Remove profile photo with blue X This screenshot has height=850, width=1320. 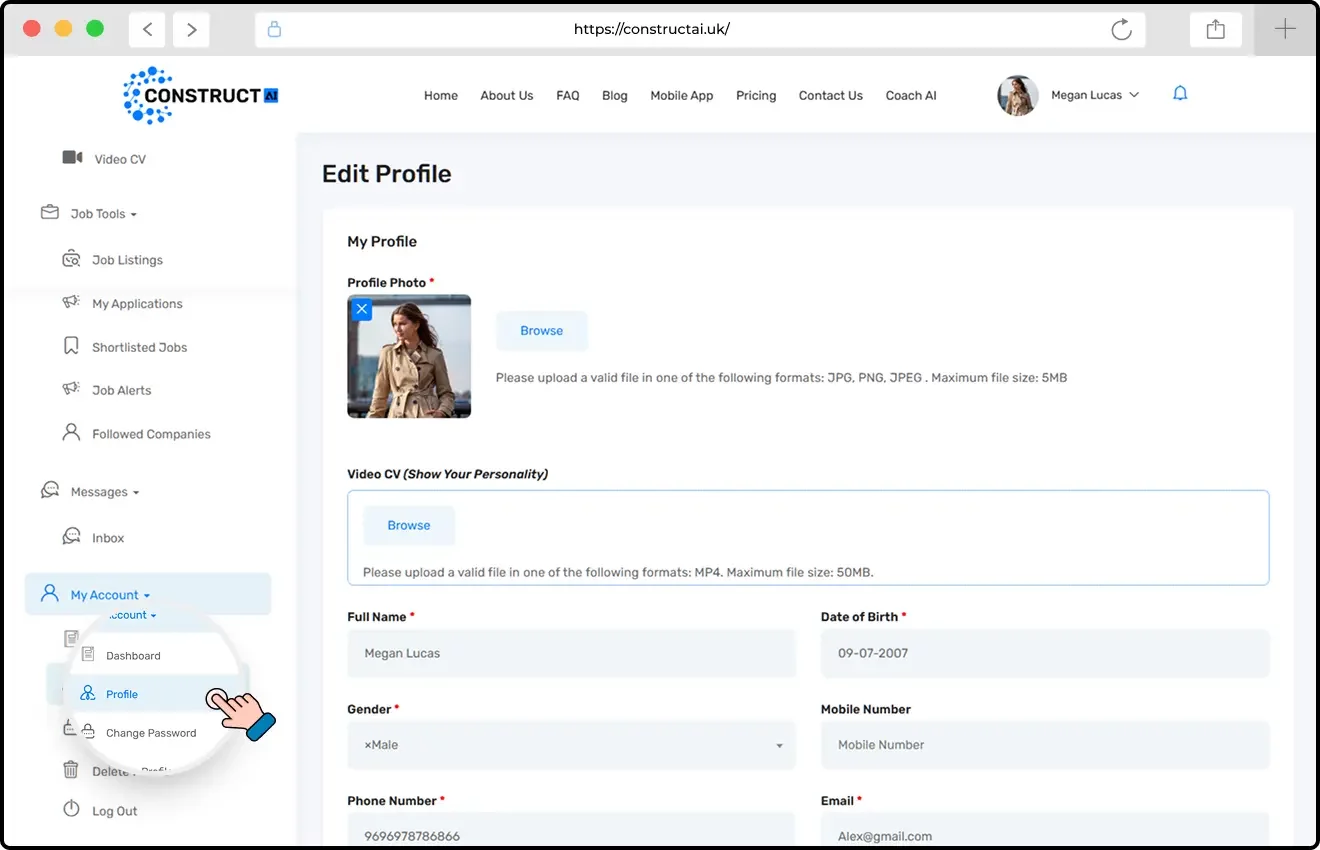[x=362, y=309]
